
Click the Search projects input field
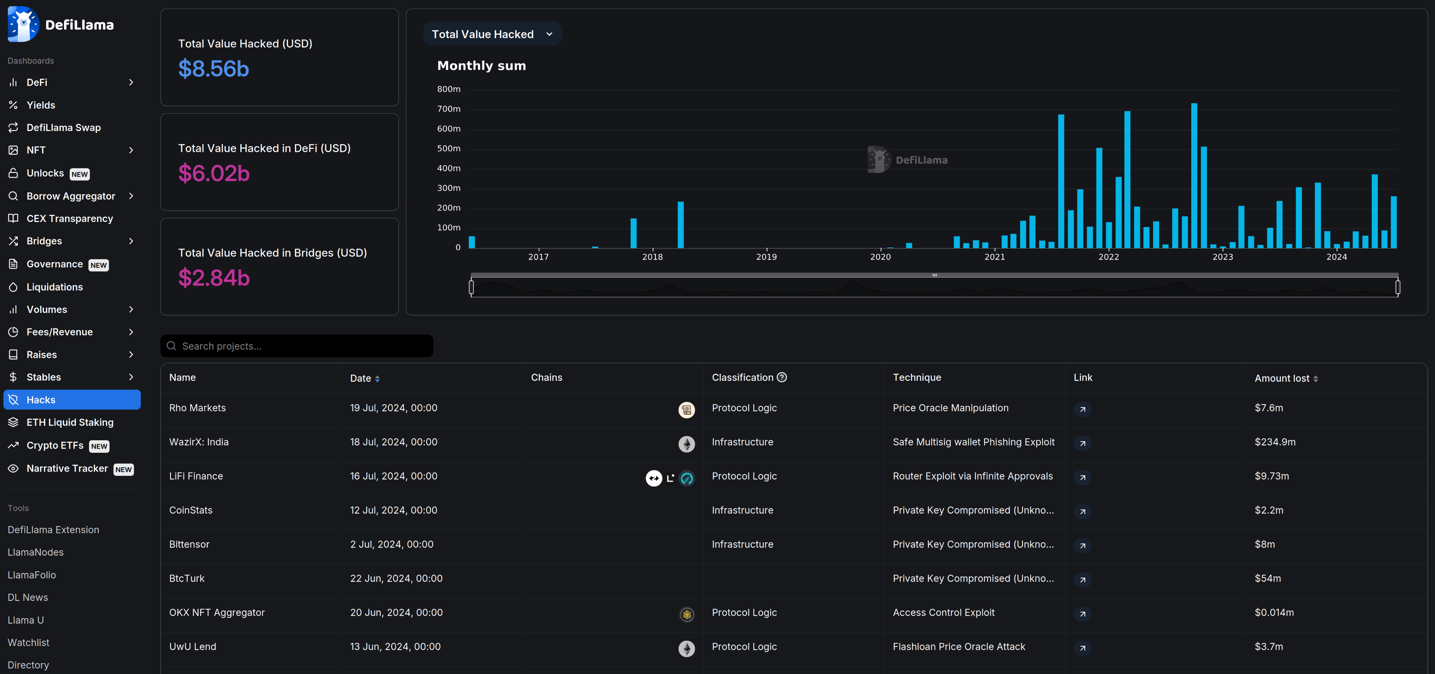(x=300, y=346)
